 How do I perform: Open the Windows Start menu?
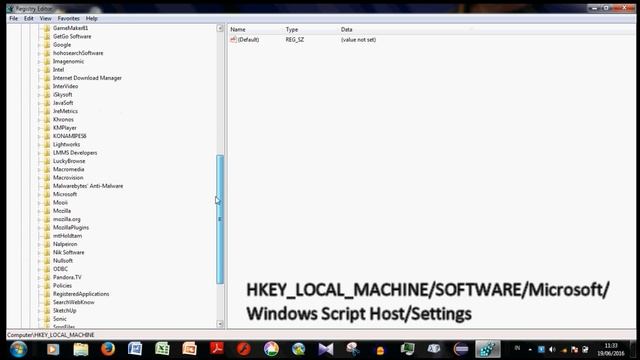click(x=18, y=349)
